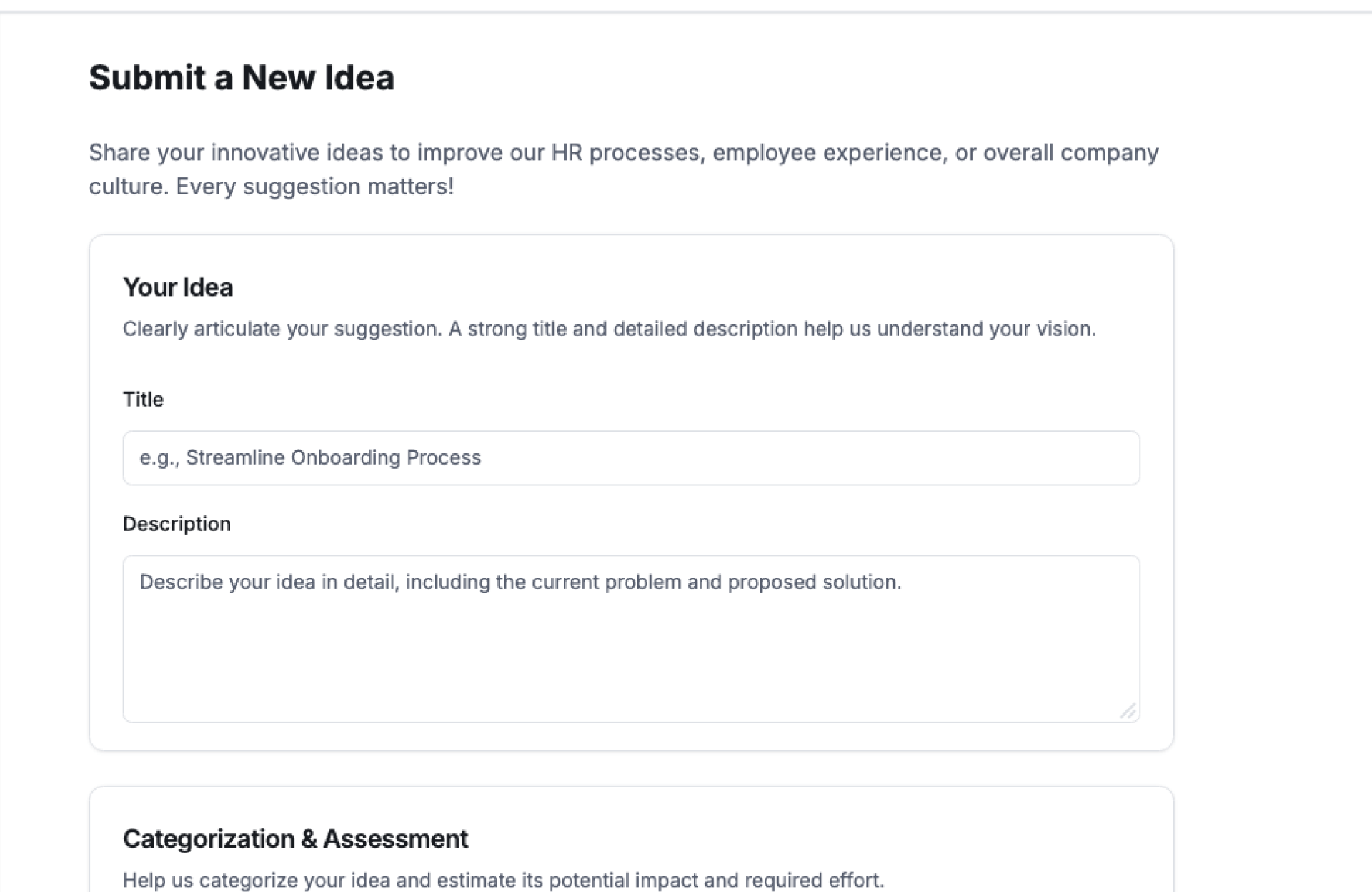Viewport: 1372px width, 892px height.
Task: Click the "Categorization & Assessment" heading
Action: point(295,838)
